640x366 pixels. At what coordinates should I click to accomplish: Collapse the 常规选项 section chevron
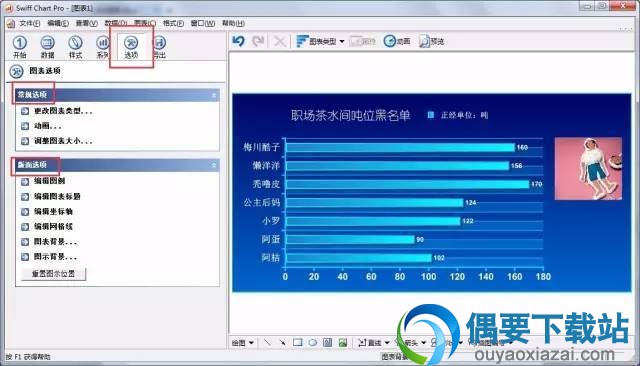213,95
